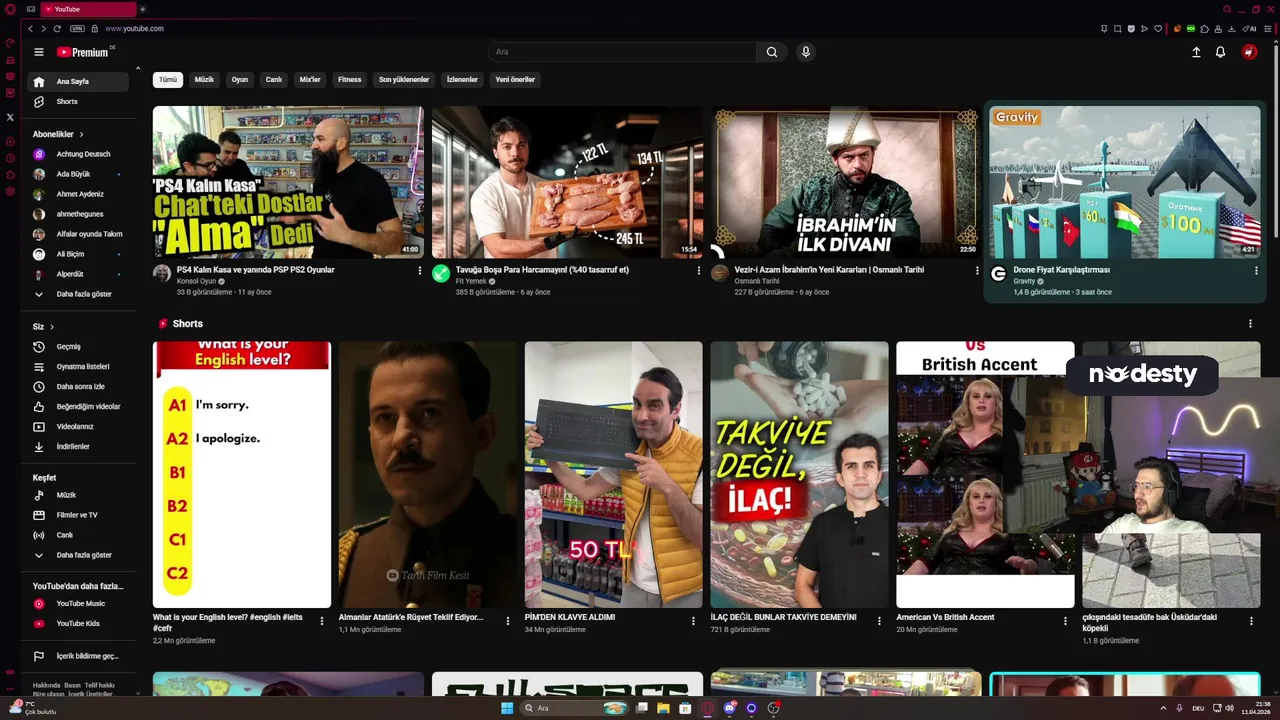Select the Tümü filter chip

coord(168,80)
